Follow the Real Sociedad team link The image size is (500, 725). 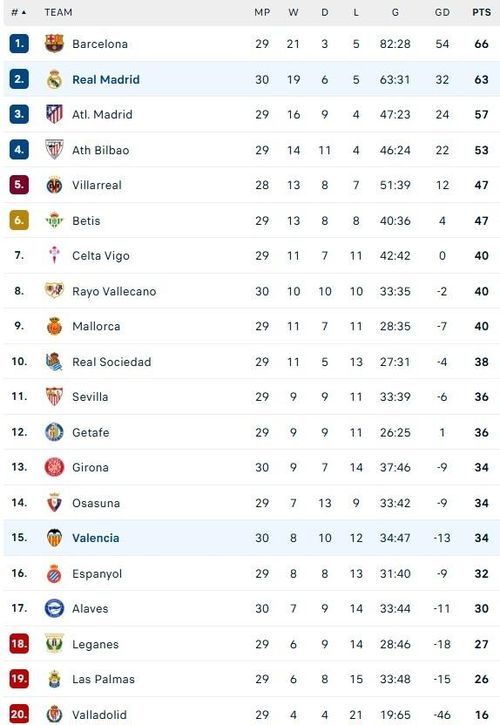pyautogui.click(x=111, y=362)
